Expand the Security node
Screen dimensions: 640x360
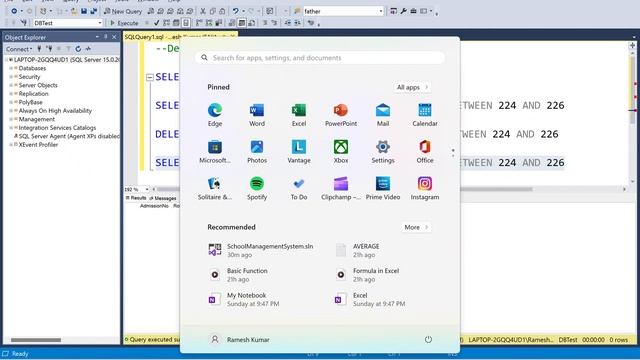(11, 77)
